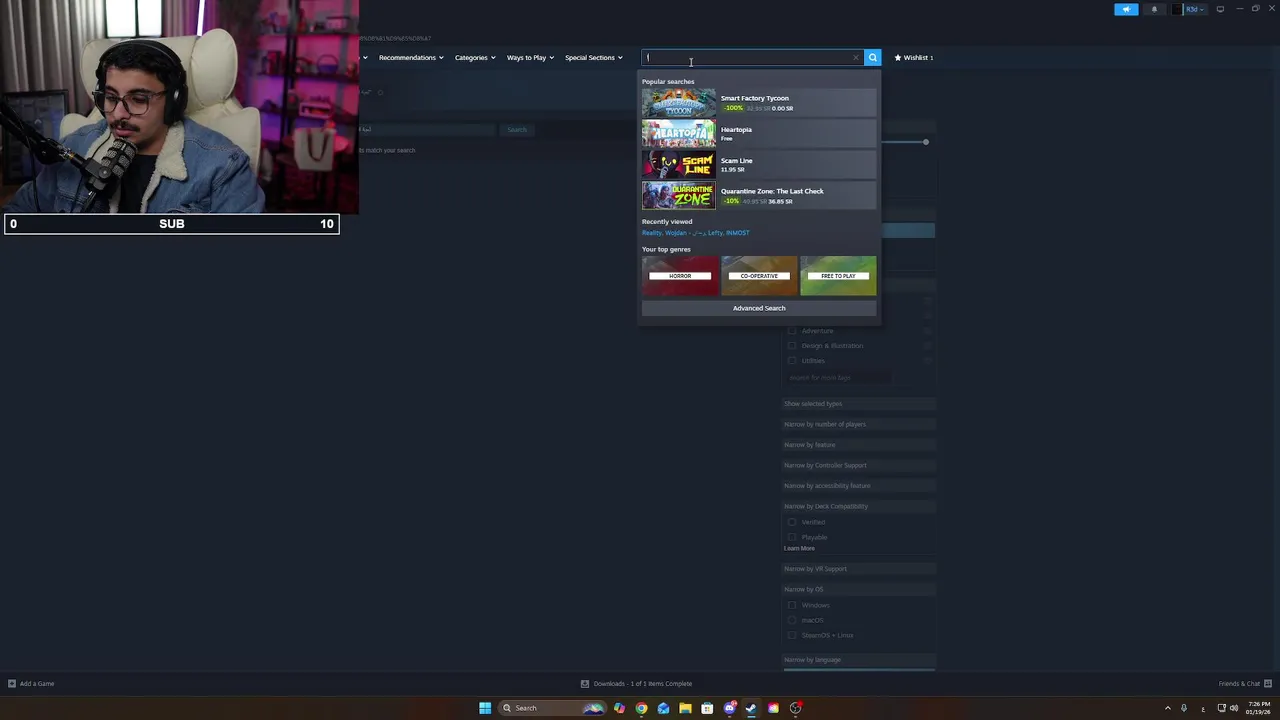Enable the Playable Deck compatibility checkbox
The width and height of the screenshot is (1280, 720).
[792, 537]
